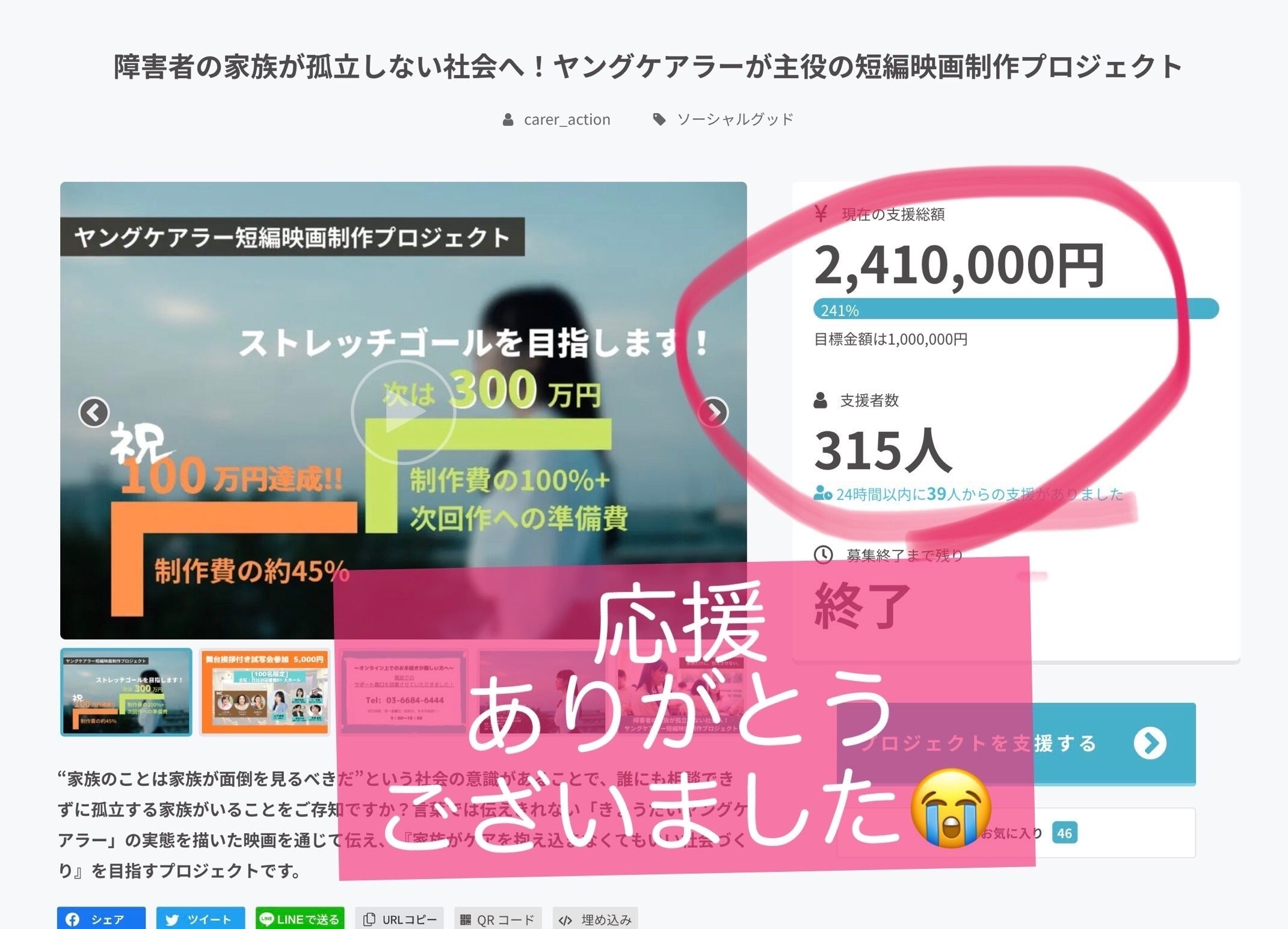Click the 24時間以内に39人 recent supporters notice
Screen dimensions: 1288x929
click(969, 494)
